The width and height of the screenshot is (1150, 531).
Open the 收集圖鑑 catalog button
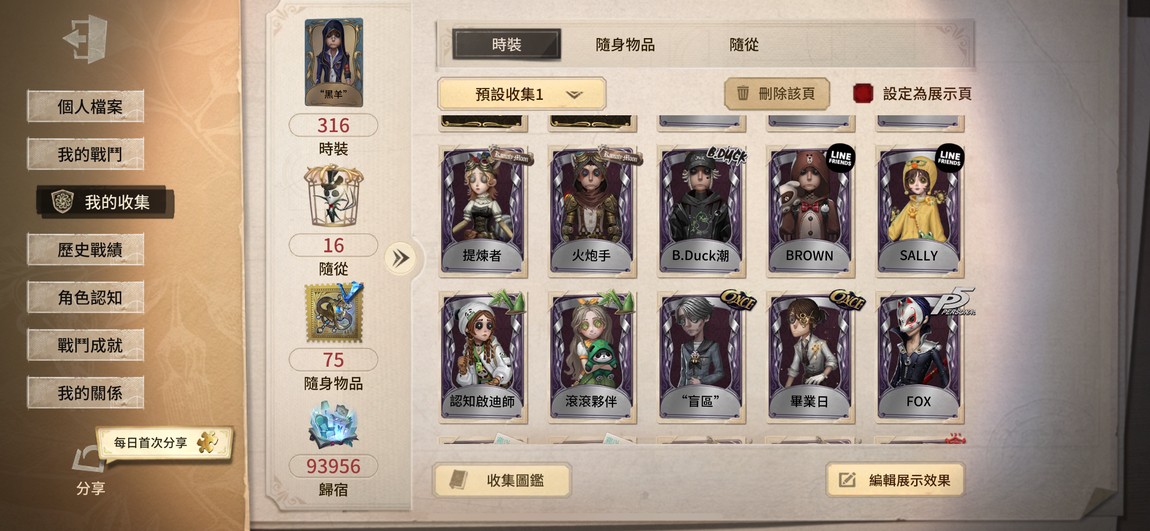[502, 480]
